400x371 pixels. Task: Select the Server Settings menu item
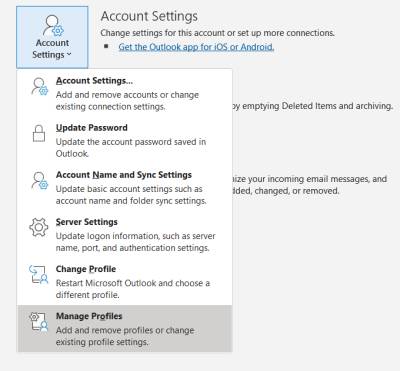(x=124, y=234)
